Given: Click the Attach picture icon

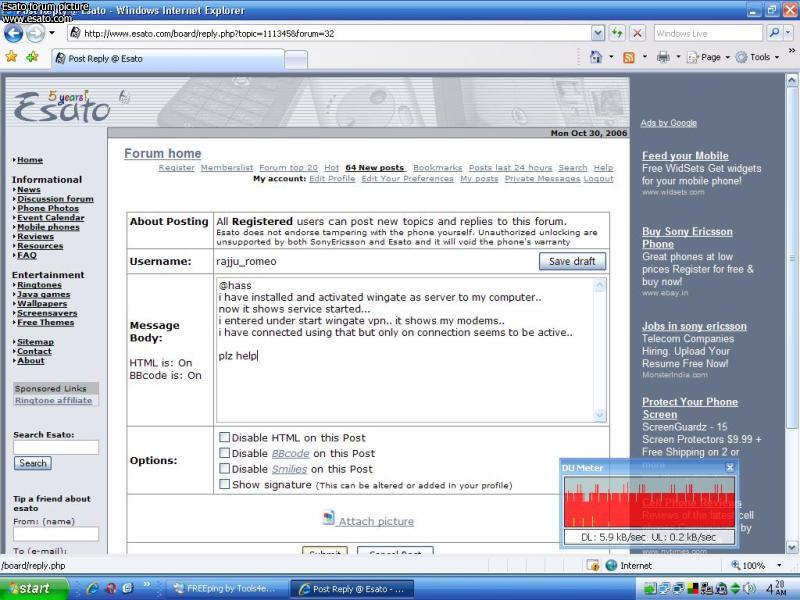Looking at the screenshot, I should point(329,518).
